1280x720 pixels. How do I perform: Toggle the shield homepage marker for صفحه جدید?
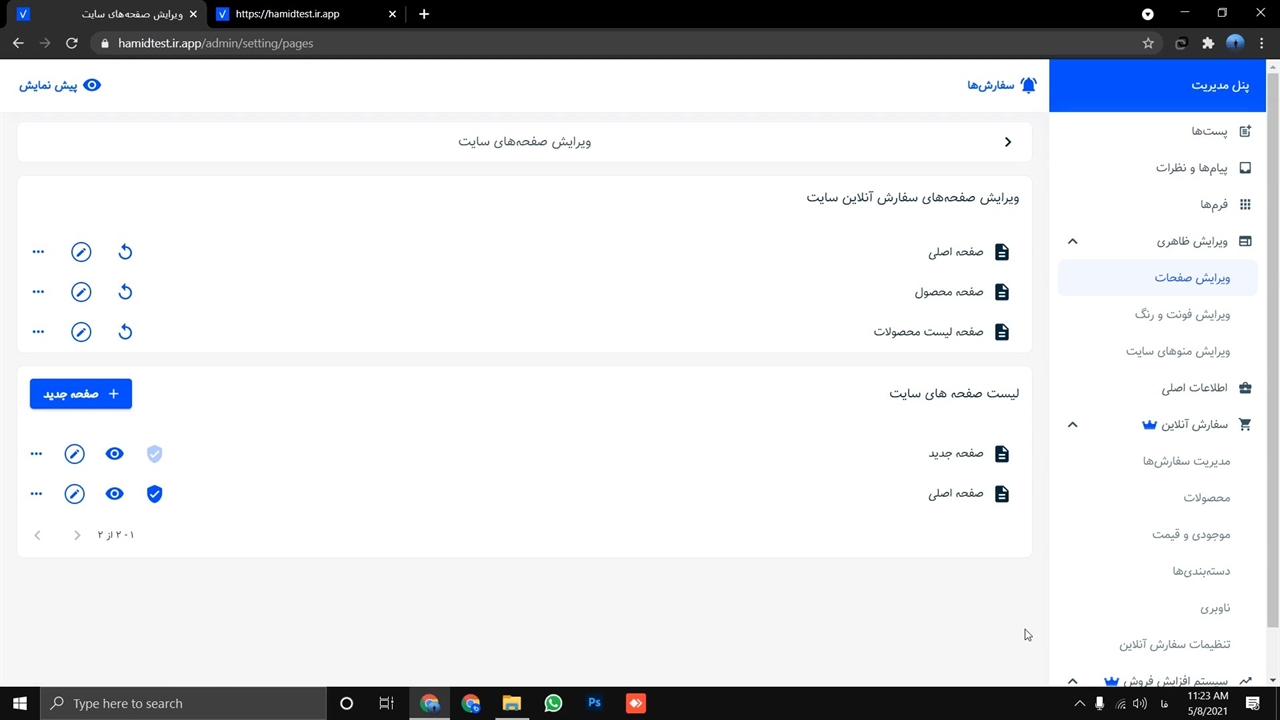(154, 454)
